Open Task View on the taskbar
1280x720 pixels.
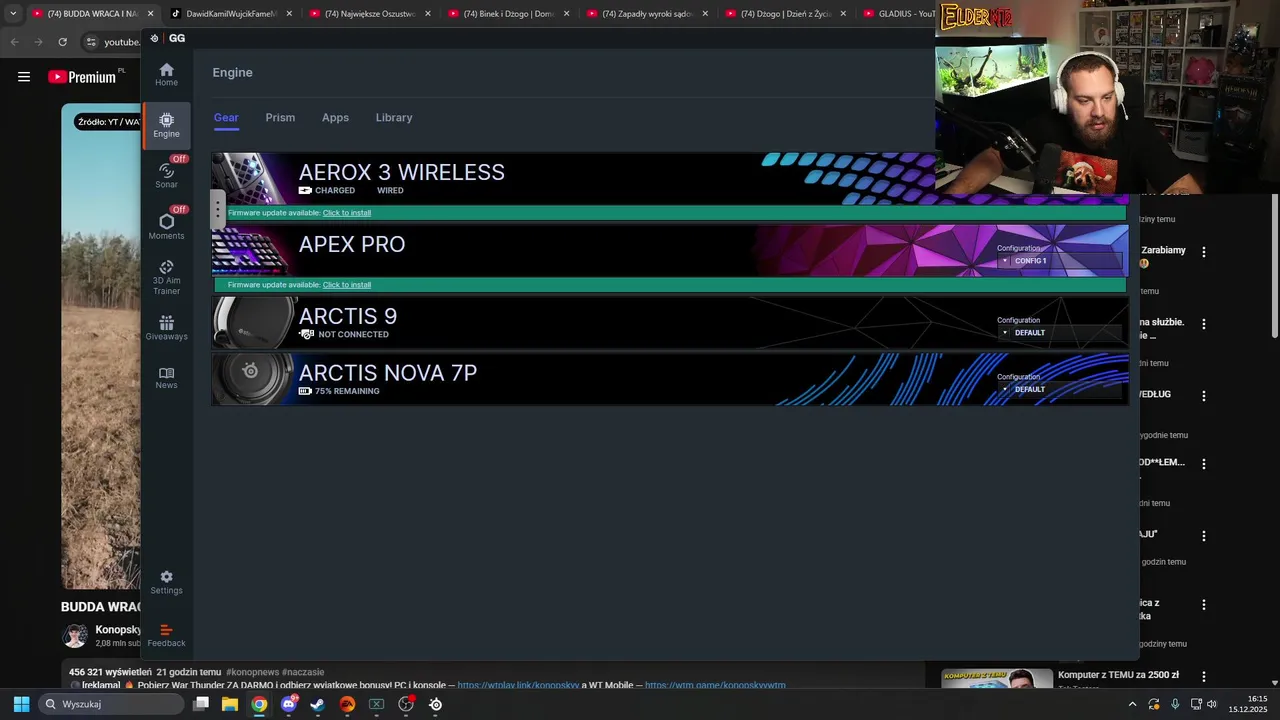point(201,704)
